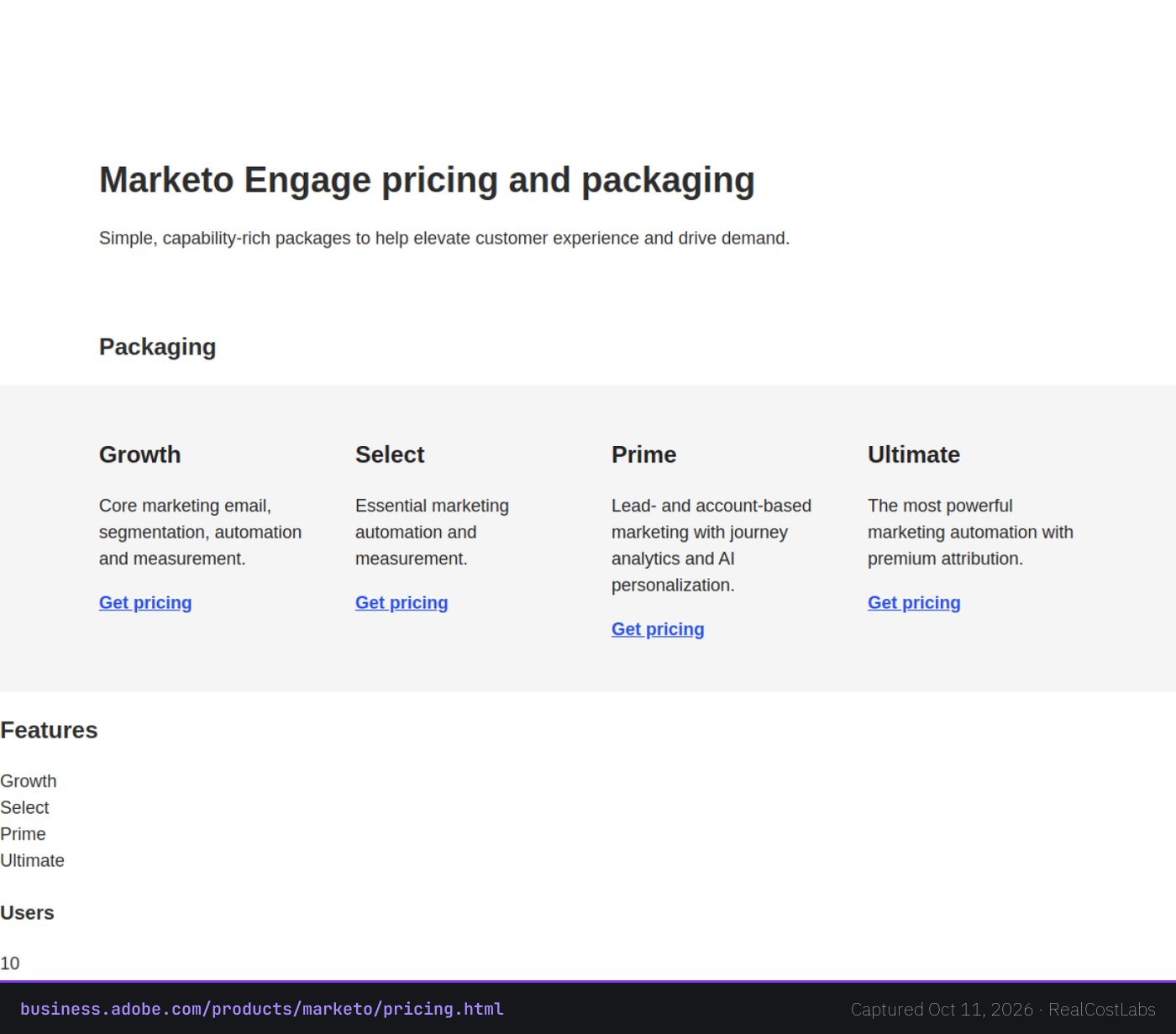Click the Growth package card title

[x=140, y=454]
